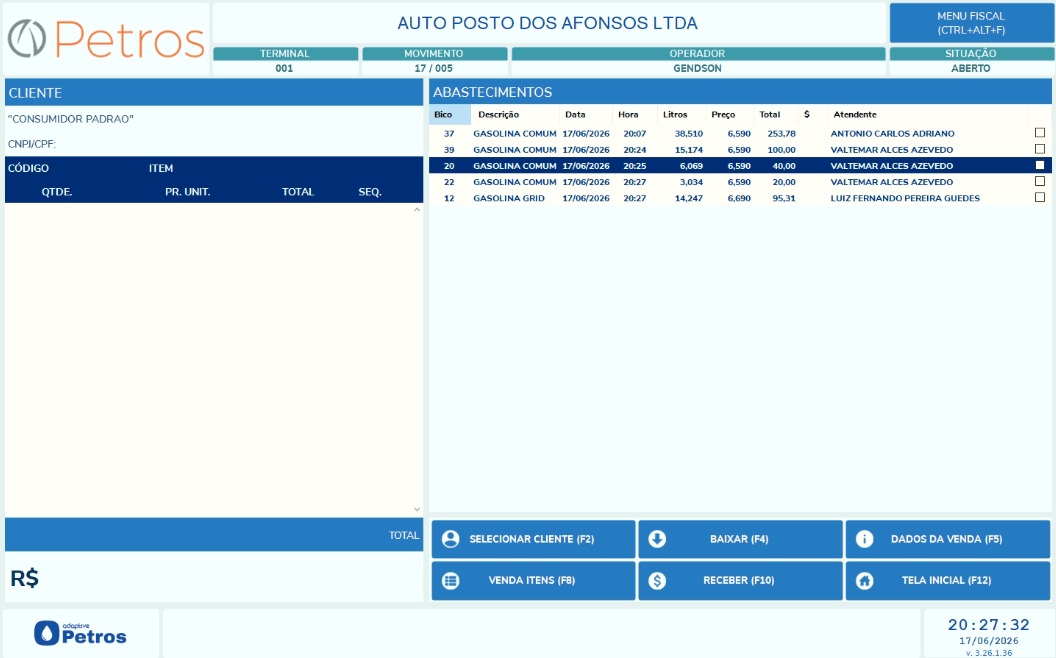Click the 6,690 price cell
The height and width of the screenshot is (658, 1056).
click(739, 198)
